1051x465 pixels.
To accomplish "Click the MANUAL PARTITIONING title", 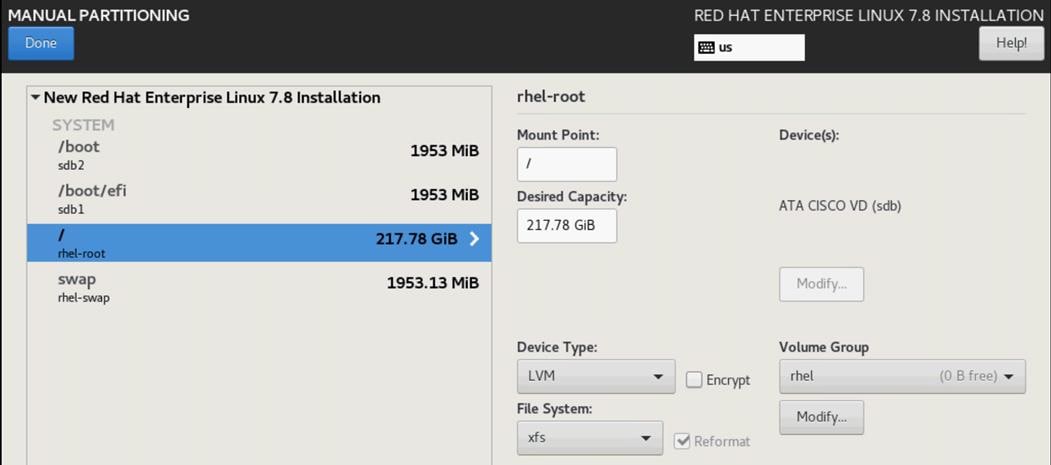I will click(x=99, y=15).
